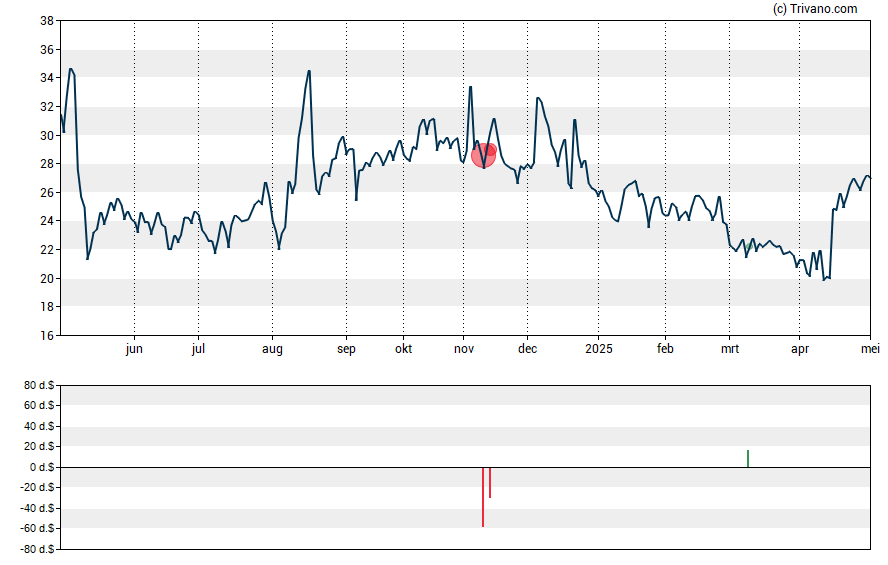Click the 'apr' x-axis label

point(800,349)
